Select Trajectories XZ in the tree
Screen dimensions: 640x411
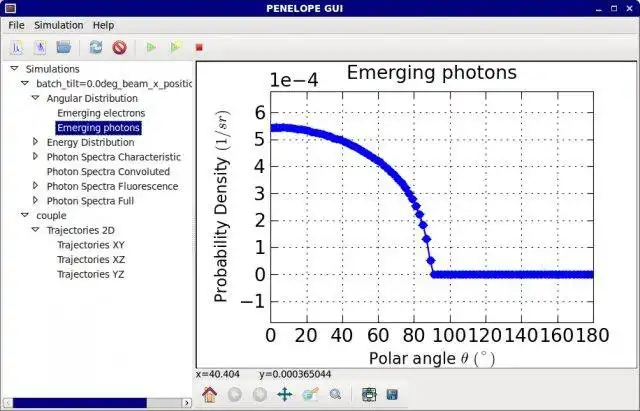coord(91,260)
